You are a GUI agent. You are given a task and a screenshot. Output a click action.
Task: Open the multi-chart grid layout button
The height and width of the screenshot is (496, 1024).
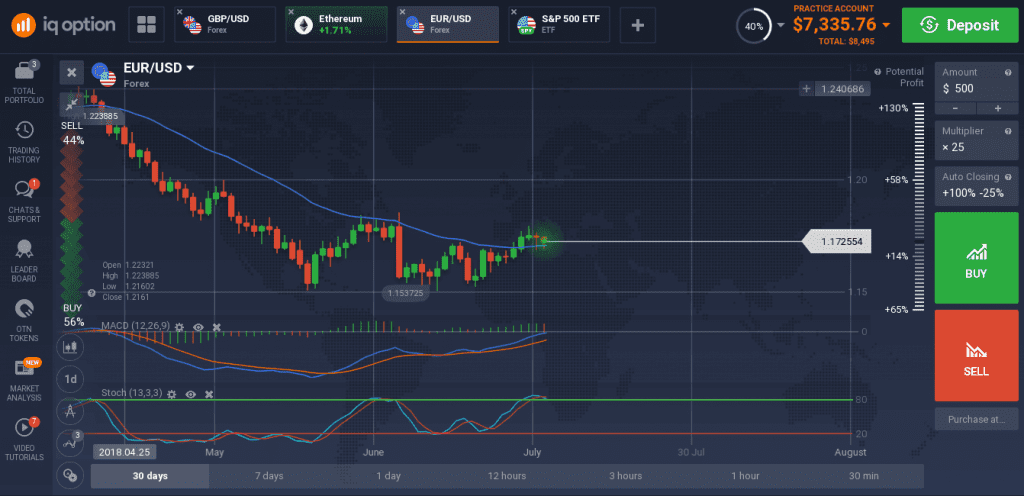click(x=146, y=25)
